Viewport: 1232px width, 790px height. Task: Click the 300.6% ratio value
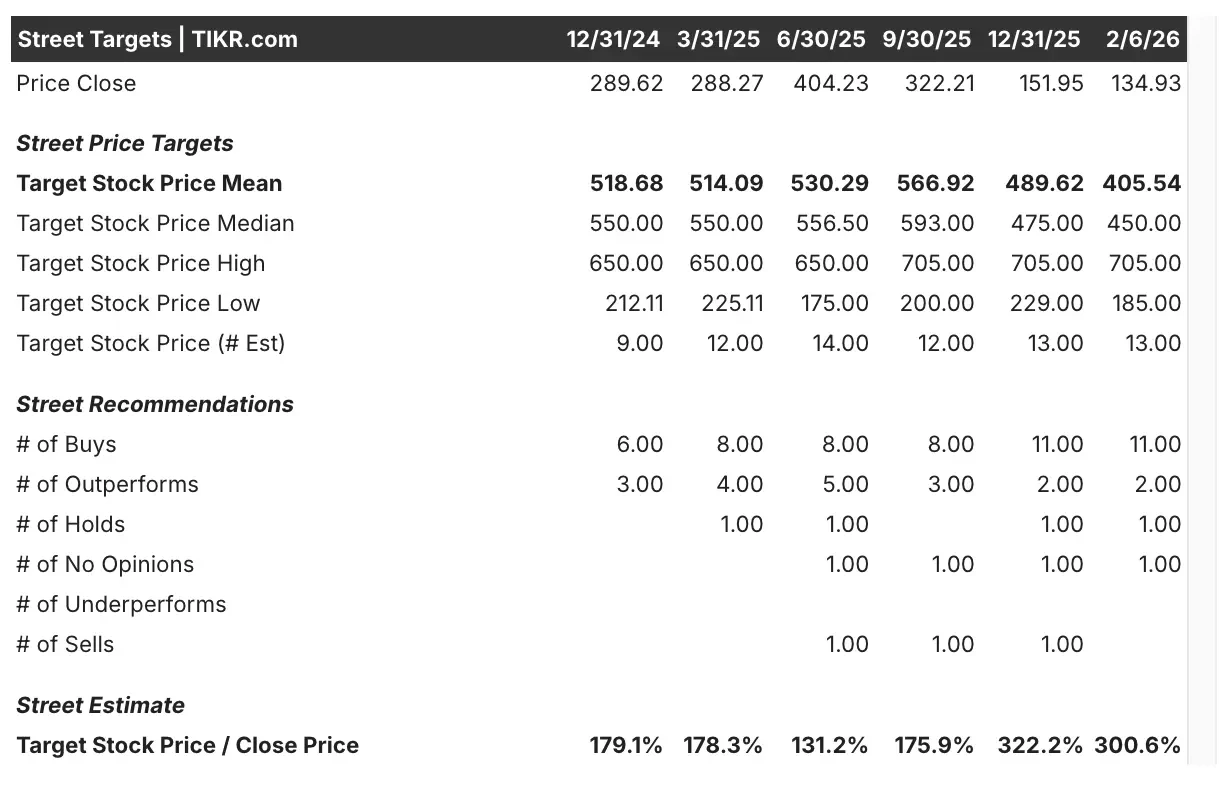coord(1138,746)
